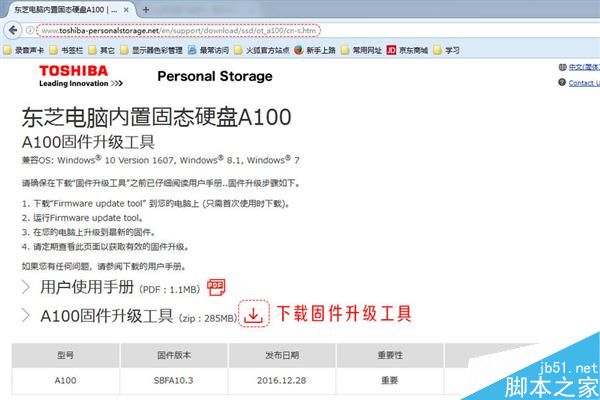Click the red PDF document icon

pos(216,287)
